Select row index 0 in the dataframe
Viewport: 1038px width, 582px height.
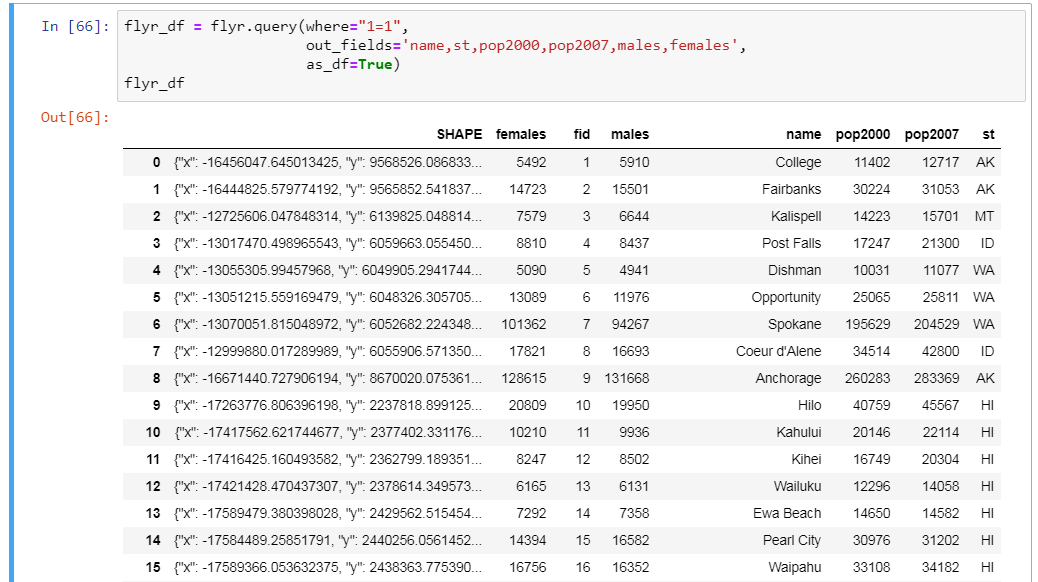pyautogui.click(x=156, y=162)
